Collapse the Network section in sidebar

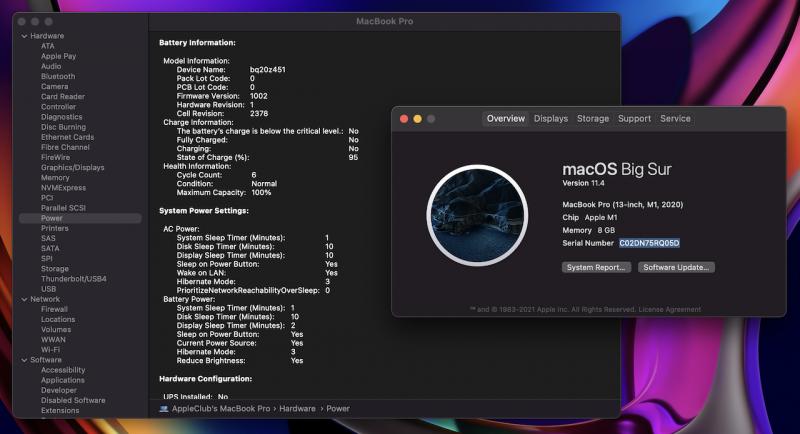[24, 299]
